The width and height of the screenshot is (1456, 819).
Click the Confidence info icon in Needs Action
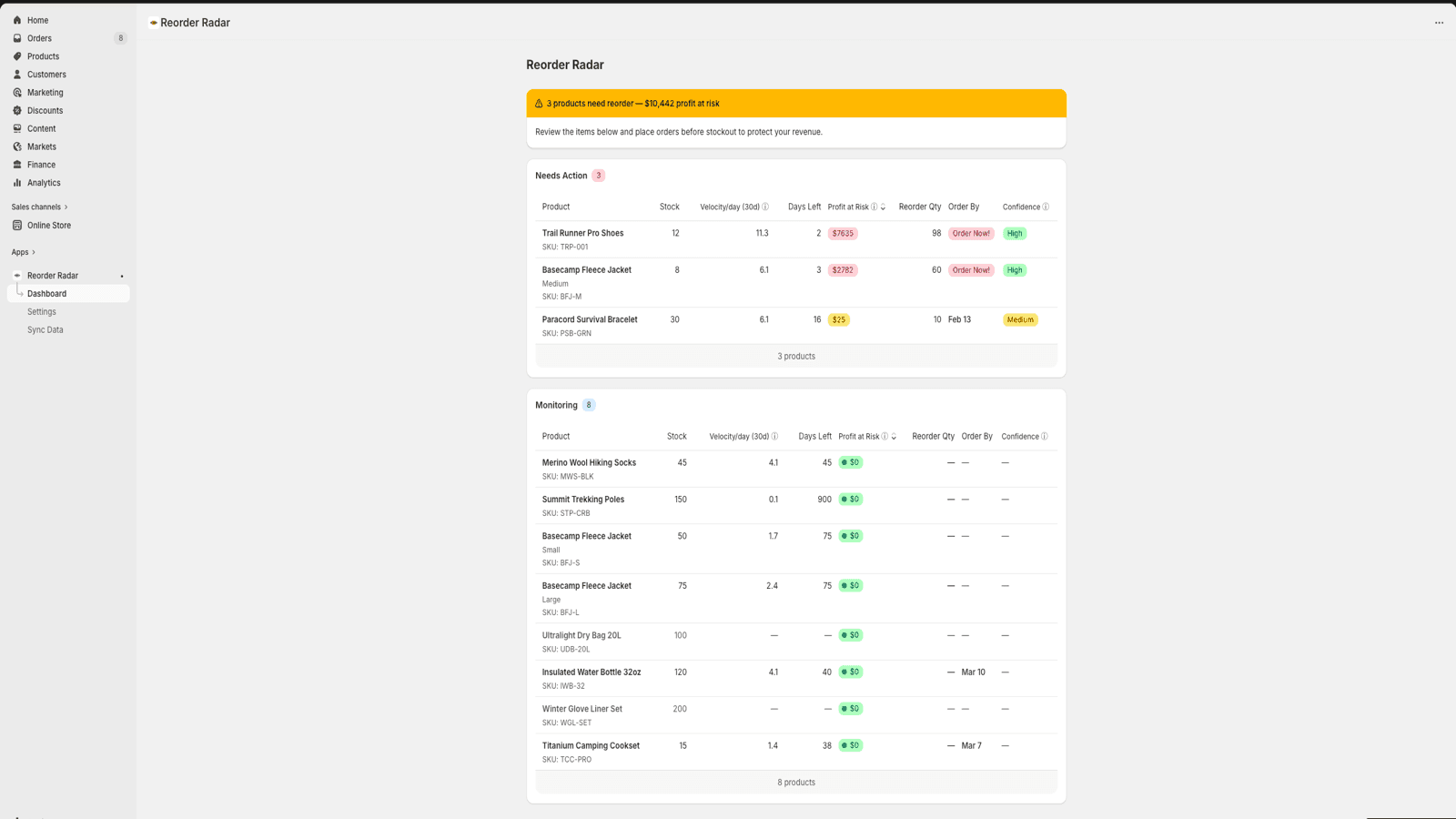(1046, 207)
